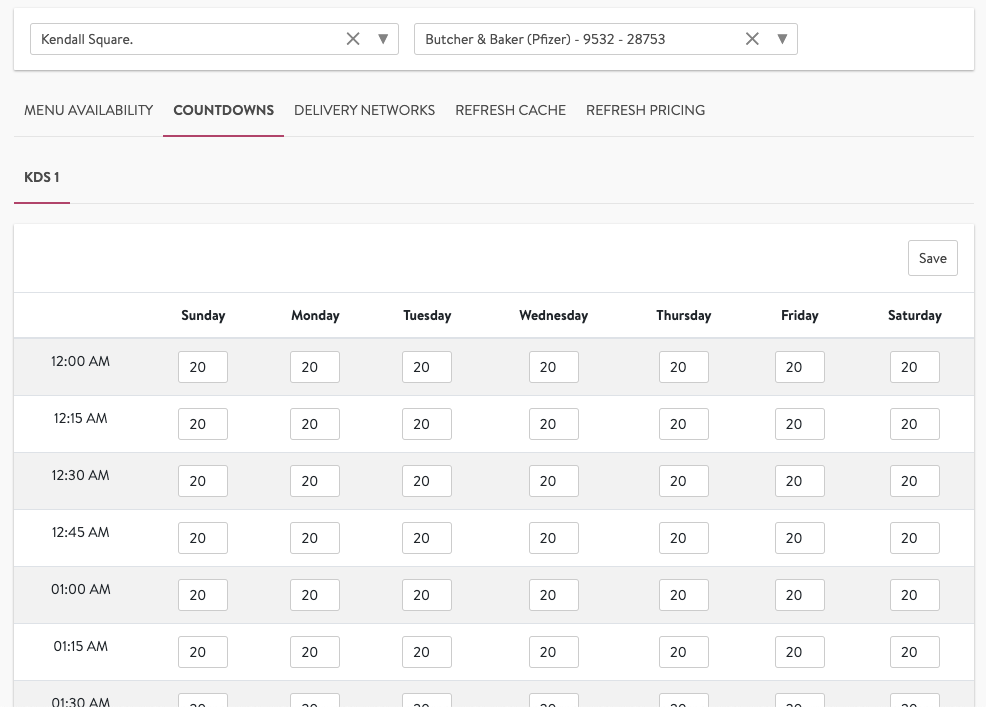Screen dimensions: 986x707
Task: Select Saturday's 12:00 AM countdown value
Action: pyautogui.click(x=915, y=367)
